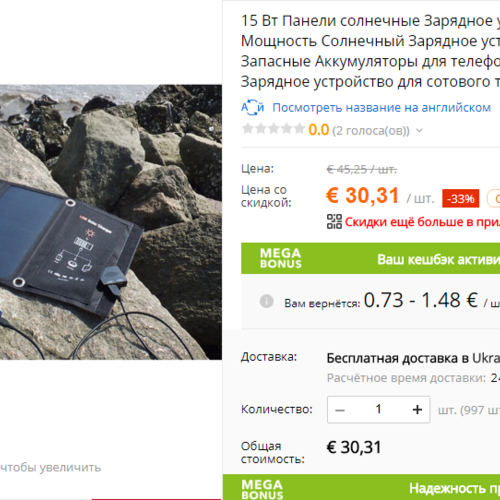Click the info icon next to cashback amount
The height and width of the screenshot is (500, 500).
tap(266, 301)
